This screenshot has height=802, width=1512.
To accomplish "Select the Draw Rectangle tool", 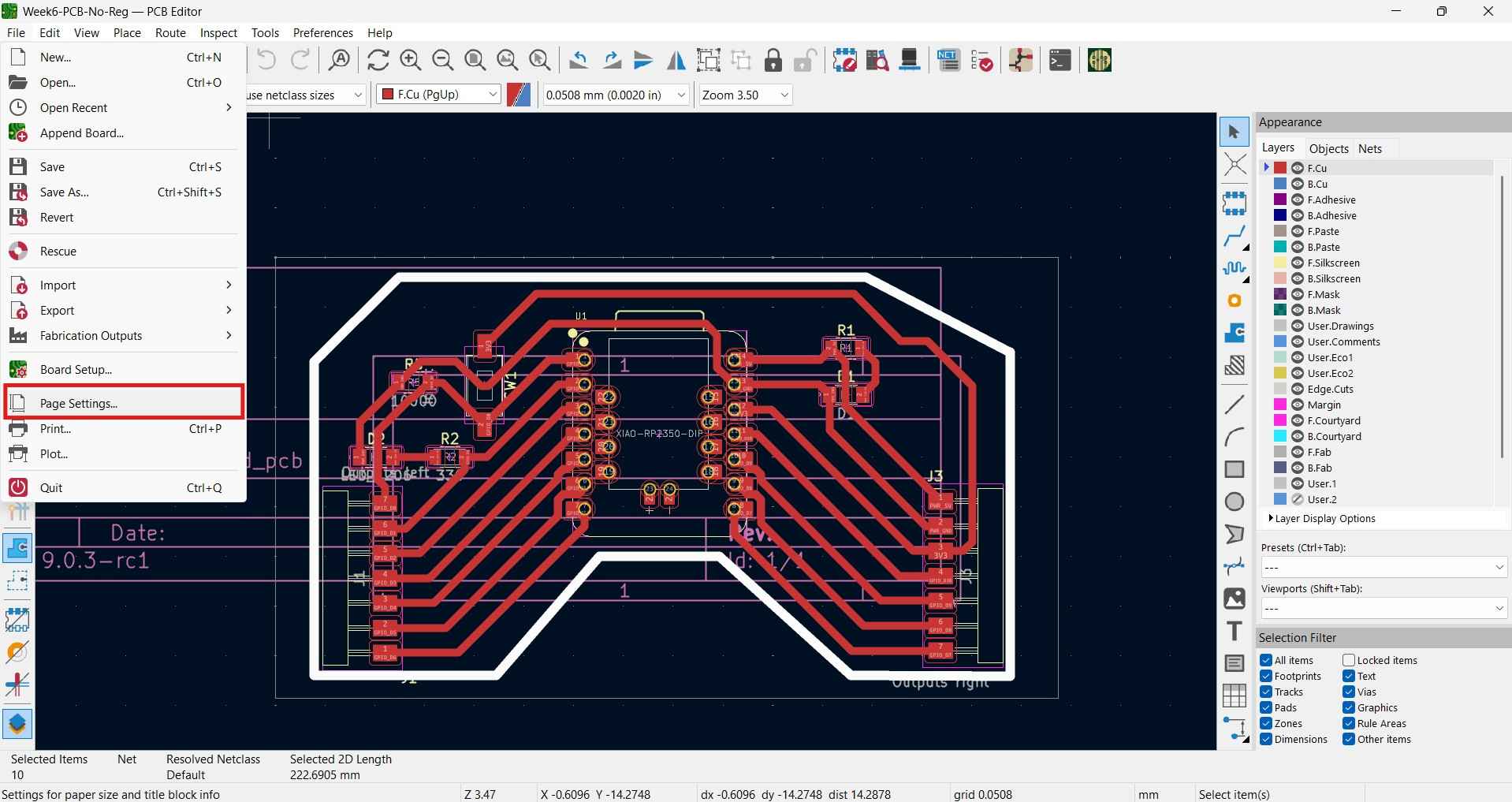I will tap(1235, 469).
